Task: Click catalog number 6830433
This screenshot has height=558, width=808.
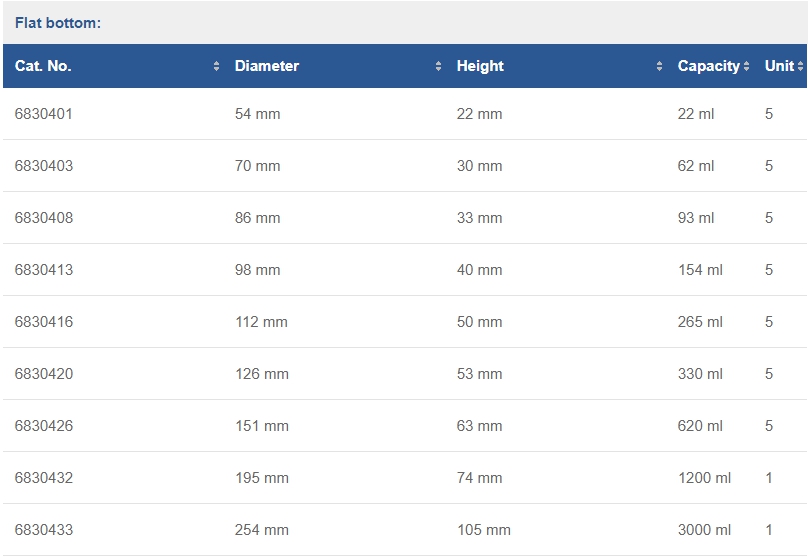Action: tap(44, 530)
